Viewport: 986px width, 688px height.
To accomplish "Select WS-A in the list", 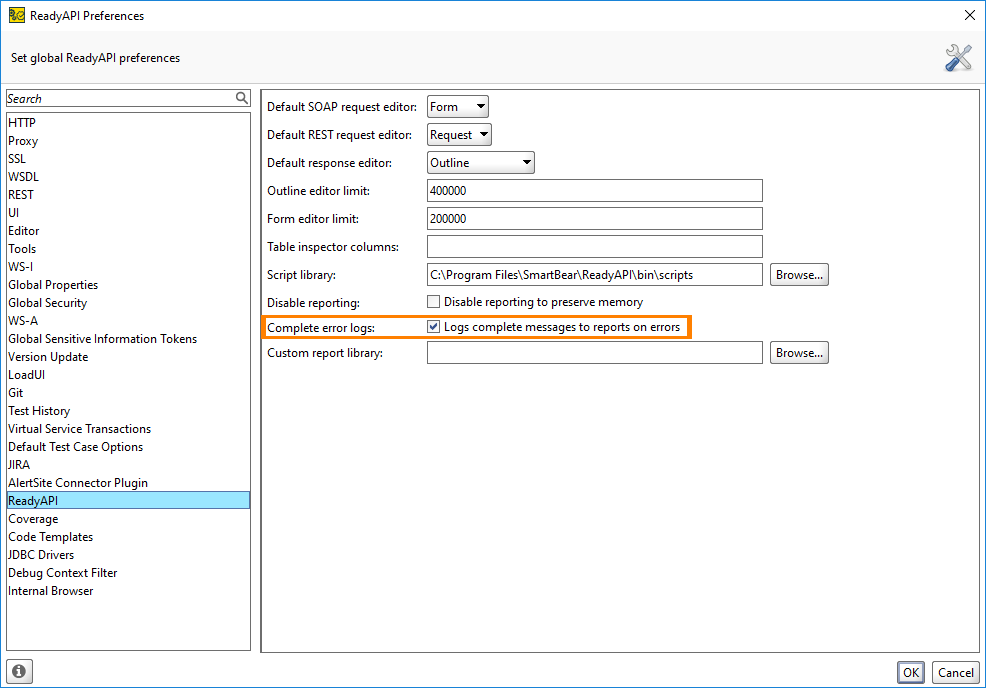I will [x=128, y=321].
